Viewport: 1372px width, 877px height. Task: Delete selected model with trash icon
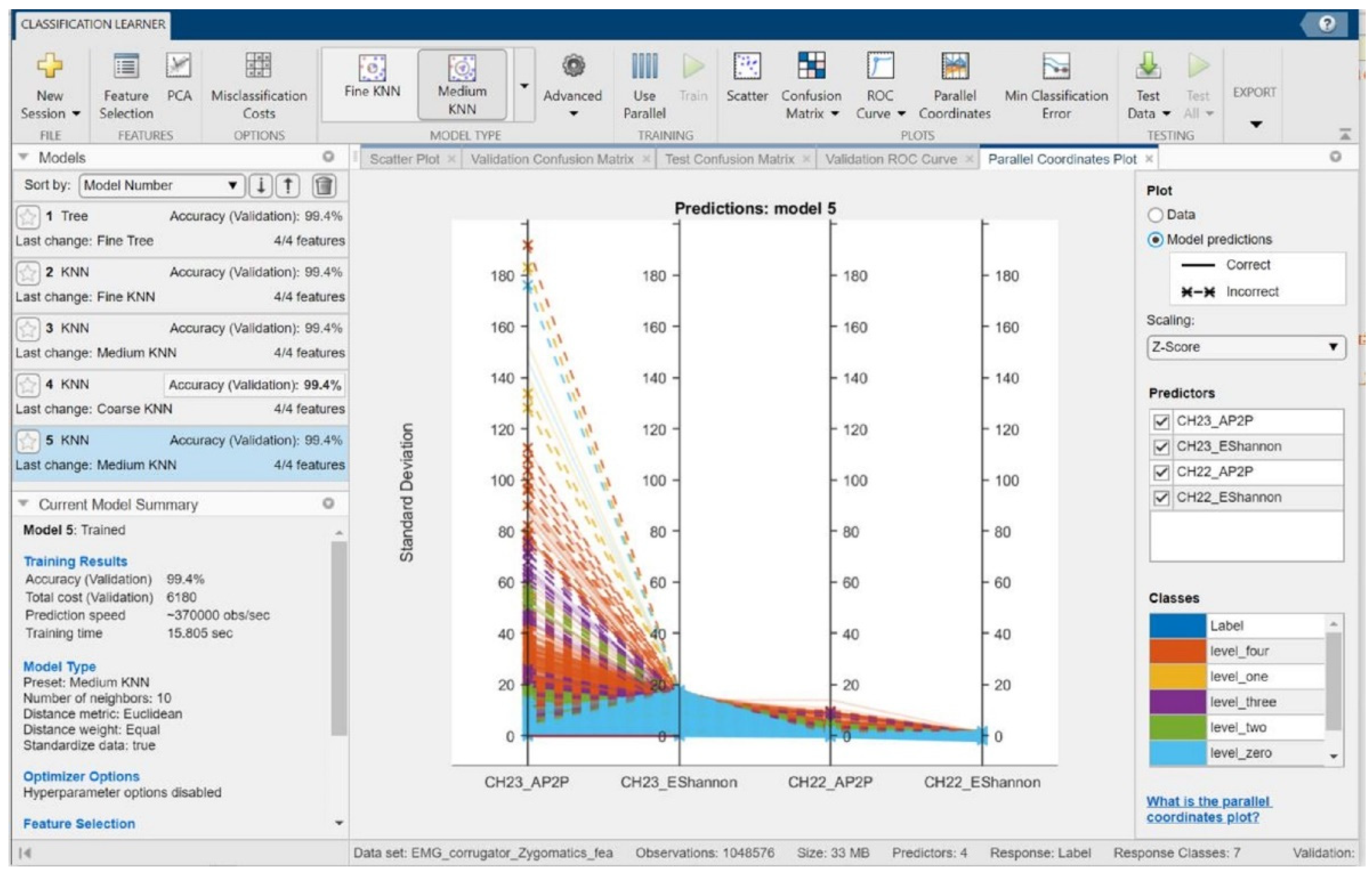[324, 185]
